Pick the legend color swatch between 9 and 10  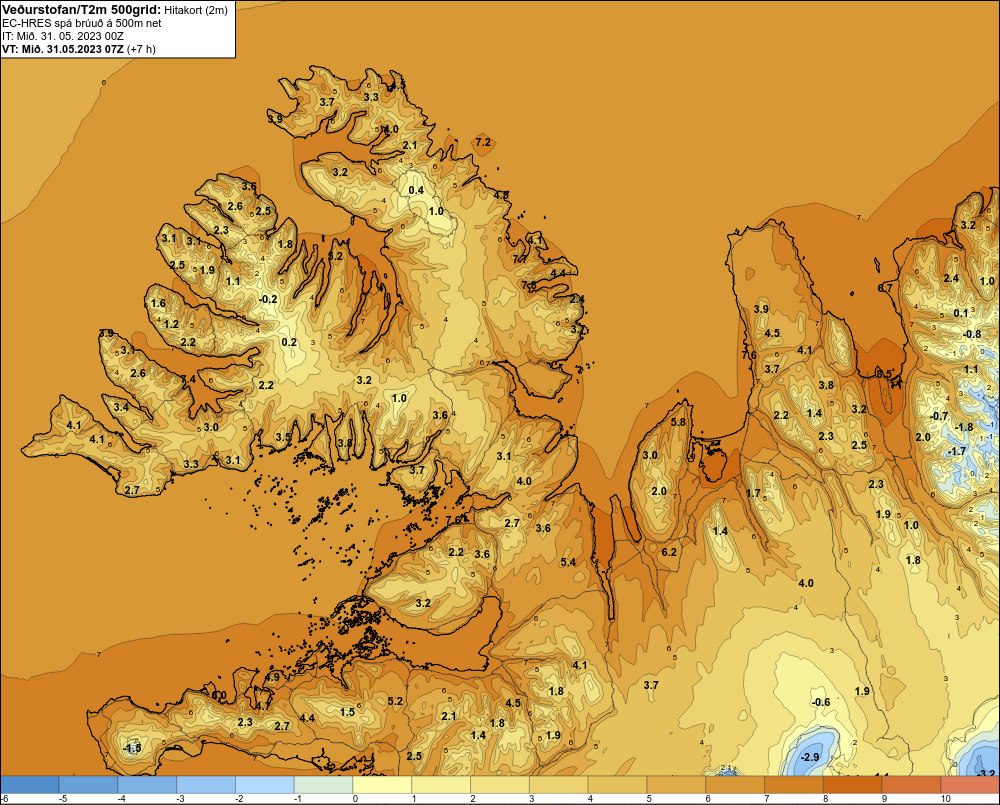point(911,785)
